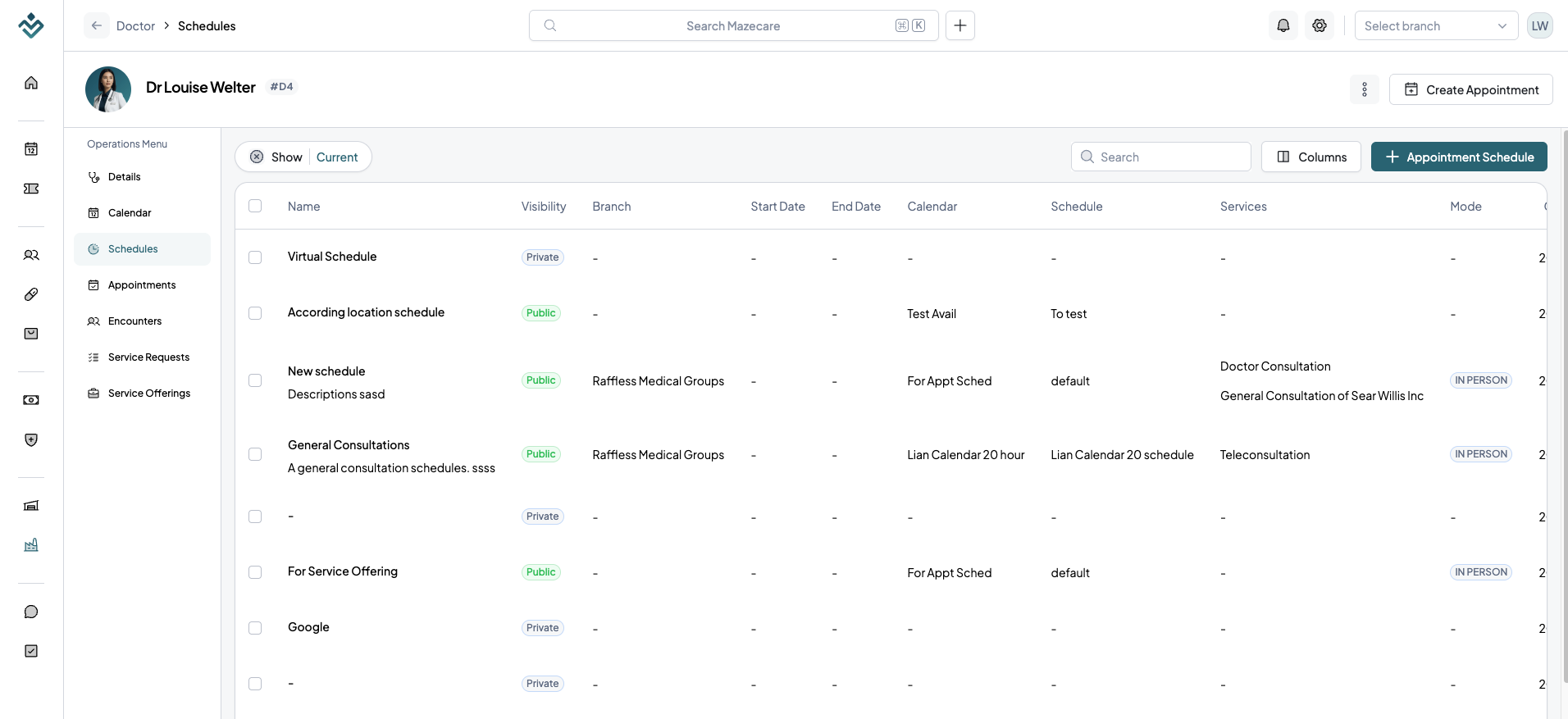This screenshot has height=719, width=1568.
Task: Click the home icon in left sidebar
Action: pos(31,83)
